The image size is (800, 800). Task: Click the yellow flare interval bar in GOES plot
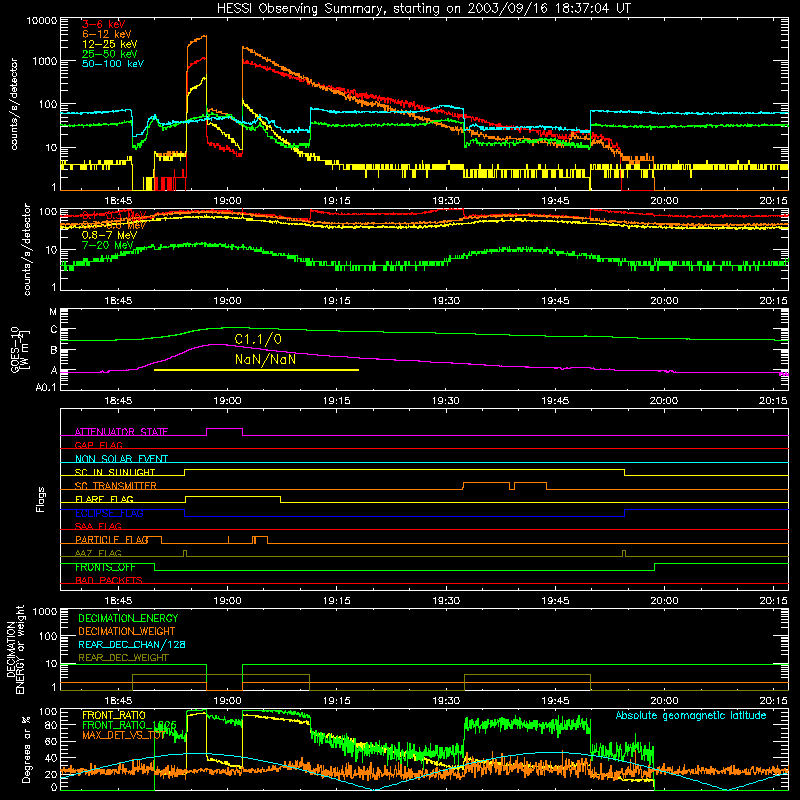point(256,370)
